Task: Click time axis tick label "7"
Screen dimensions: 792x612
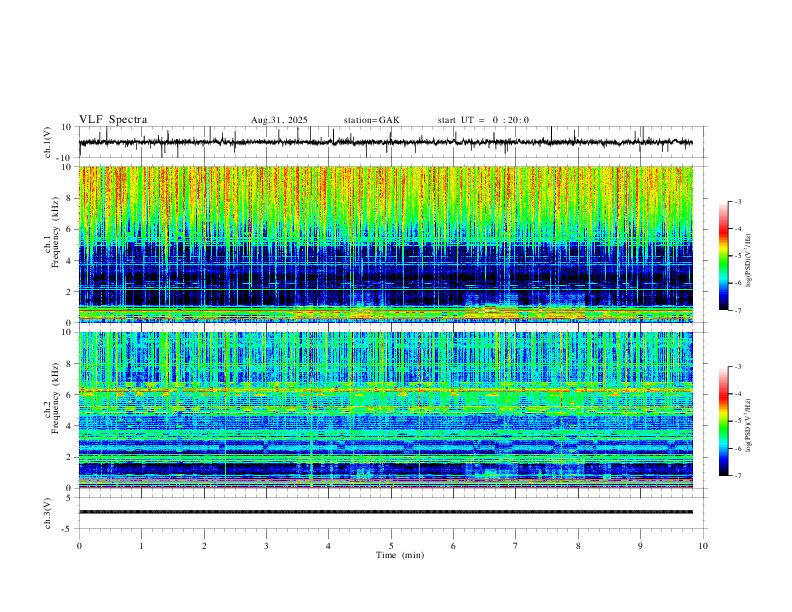Action: point(516,546)
